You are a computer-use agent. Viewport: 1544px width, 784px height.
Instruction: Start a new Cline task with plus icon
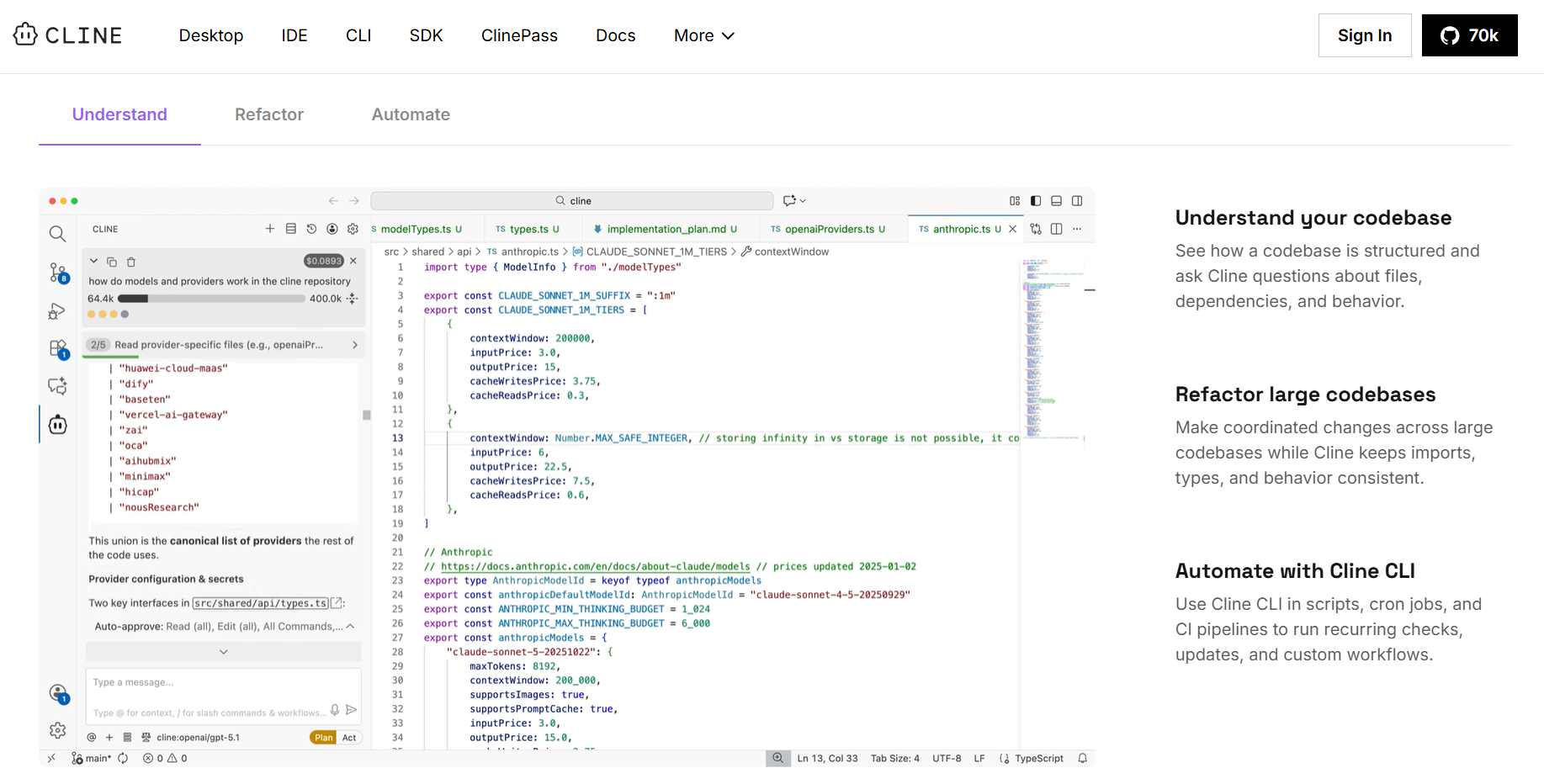point(270,229)
